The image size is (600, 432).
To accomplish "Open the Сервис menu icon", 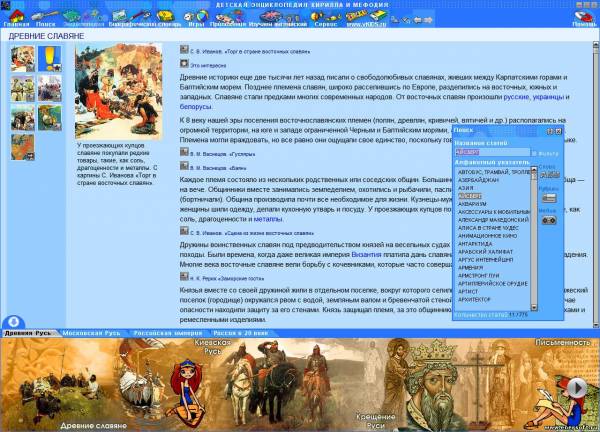I will 326,18.
